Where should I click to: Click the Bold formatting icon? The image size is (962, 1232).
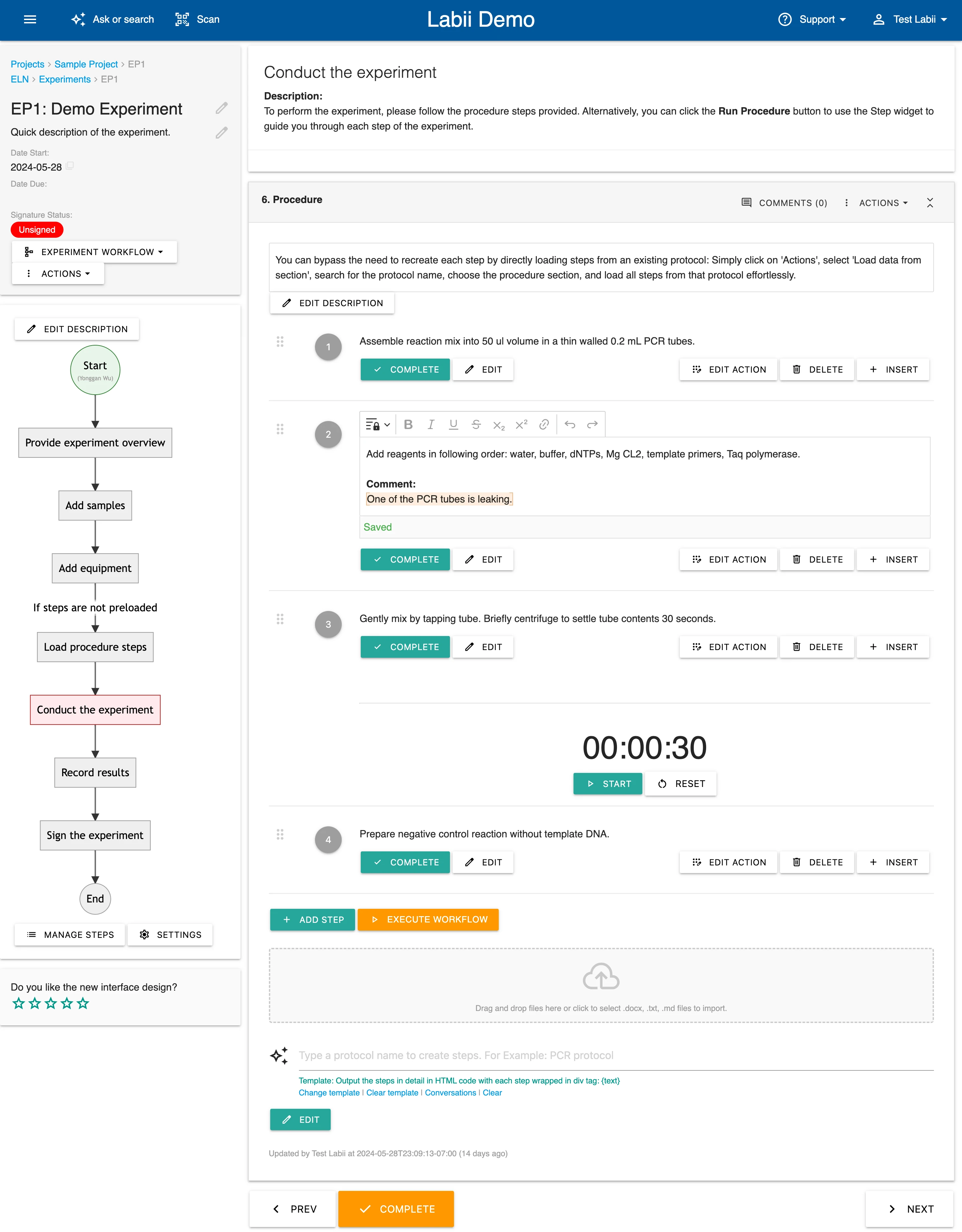pos(408,425)
